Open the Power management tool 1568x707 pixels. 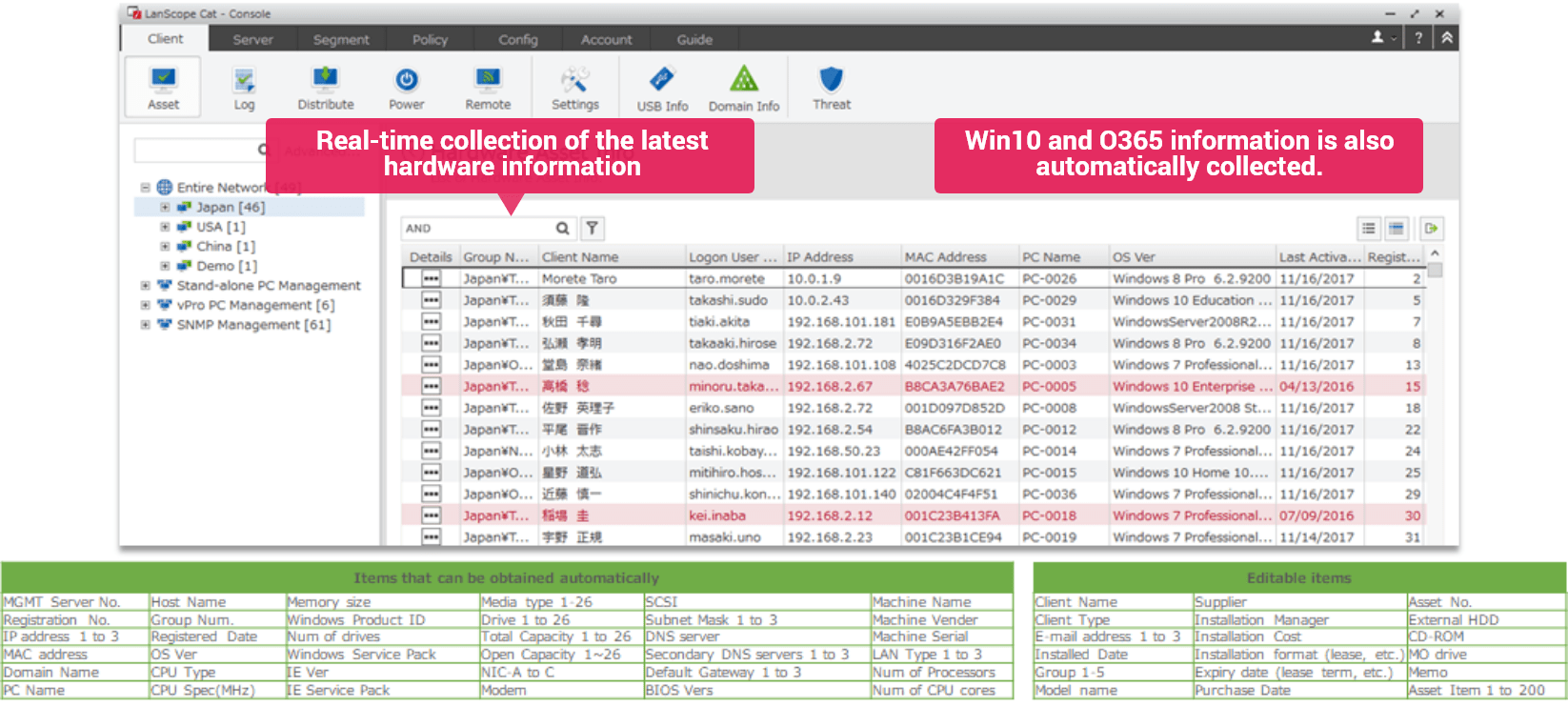[x=407, y=87]
